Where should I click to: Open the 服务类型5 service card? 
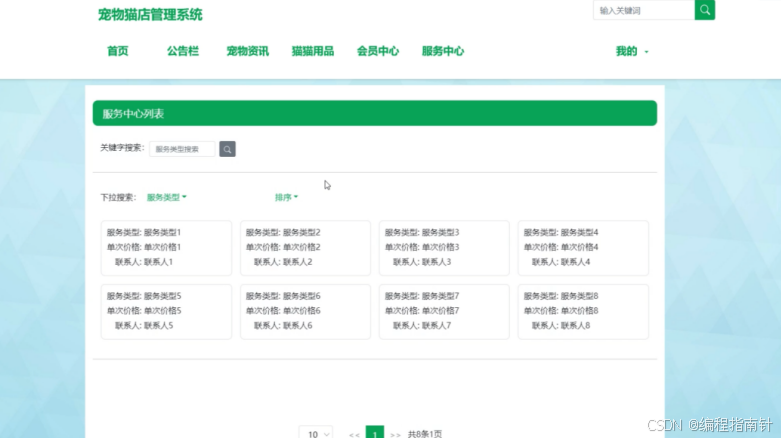click(166, 312)
